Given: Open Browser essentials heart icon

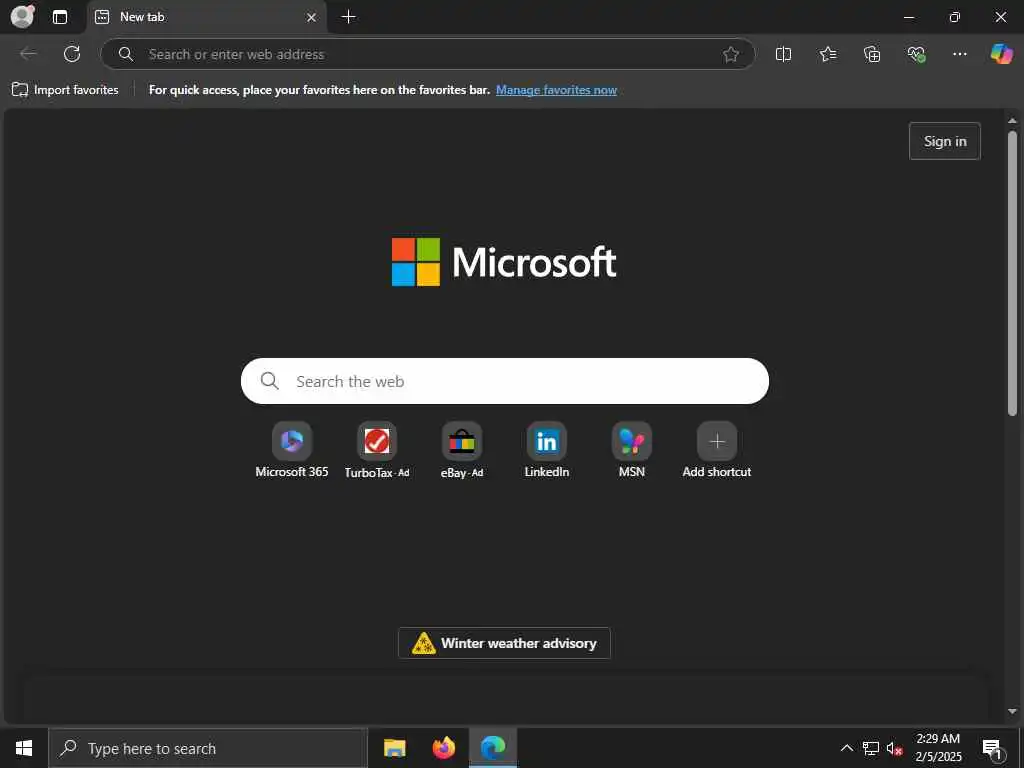Looking at the screenshot, I should [x=916, y=54].
